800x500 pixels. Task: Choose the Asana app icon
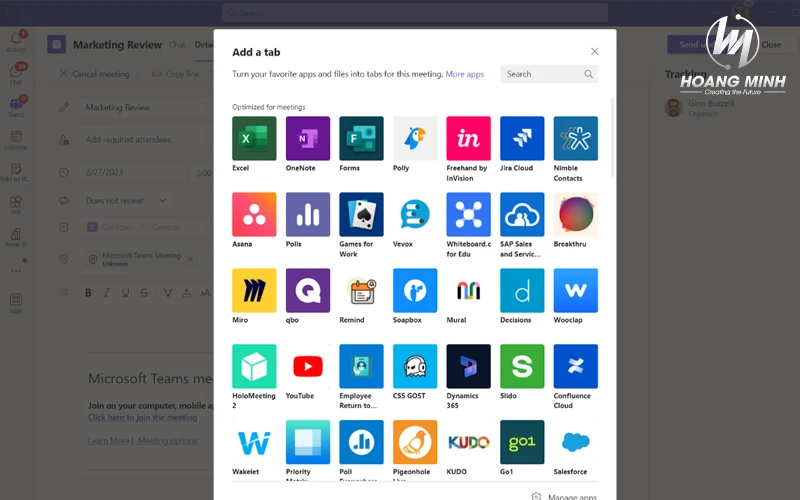(x=254, y=214)
